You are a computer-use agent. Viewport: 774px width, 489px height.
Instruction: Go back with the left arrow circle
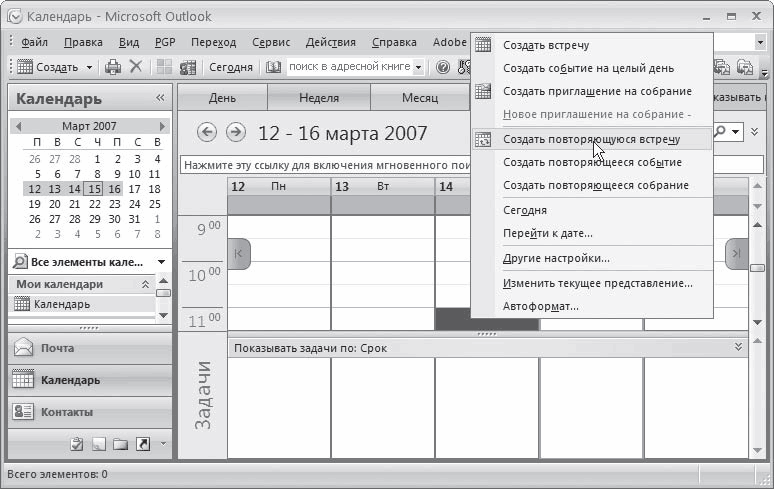pos(206,132)
